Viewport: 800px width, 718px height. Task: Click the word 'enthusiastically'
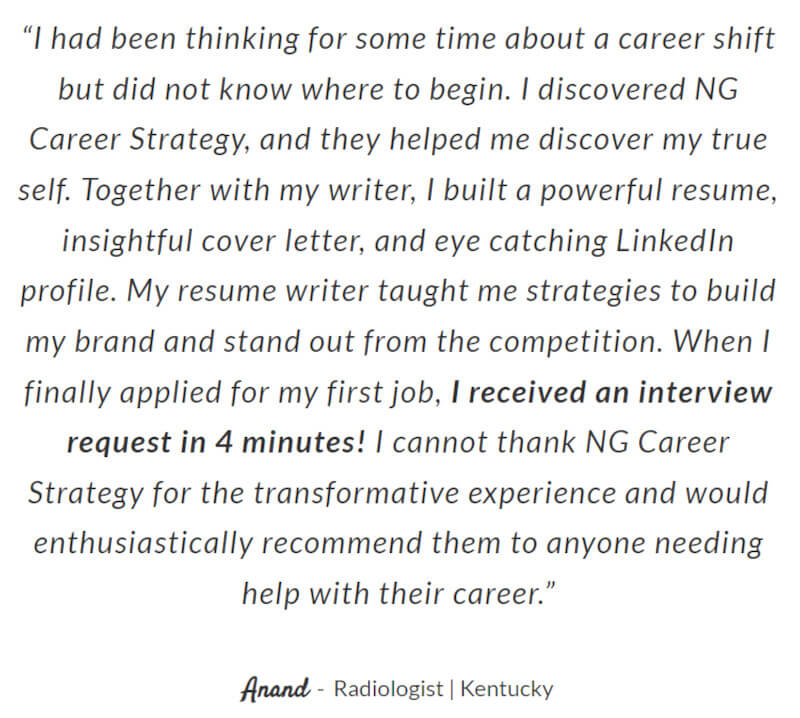pos(143,543)
